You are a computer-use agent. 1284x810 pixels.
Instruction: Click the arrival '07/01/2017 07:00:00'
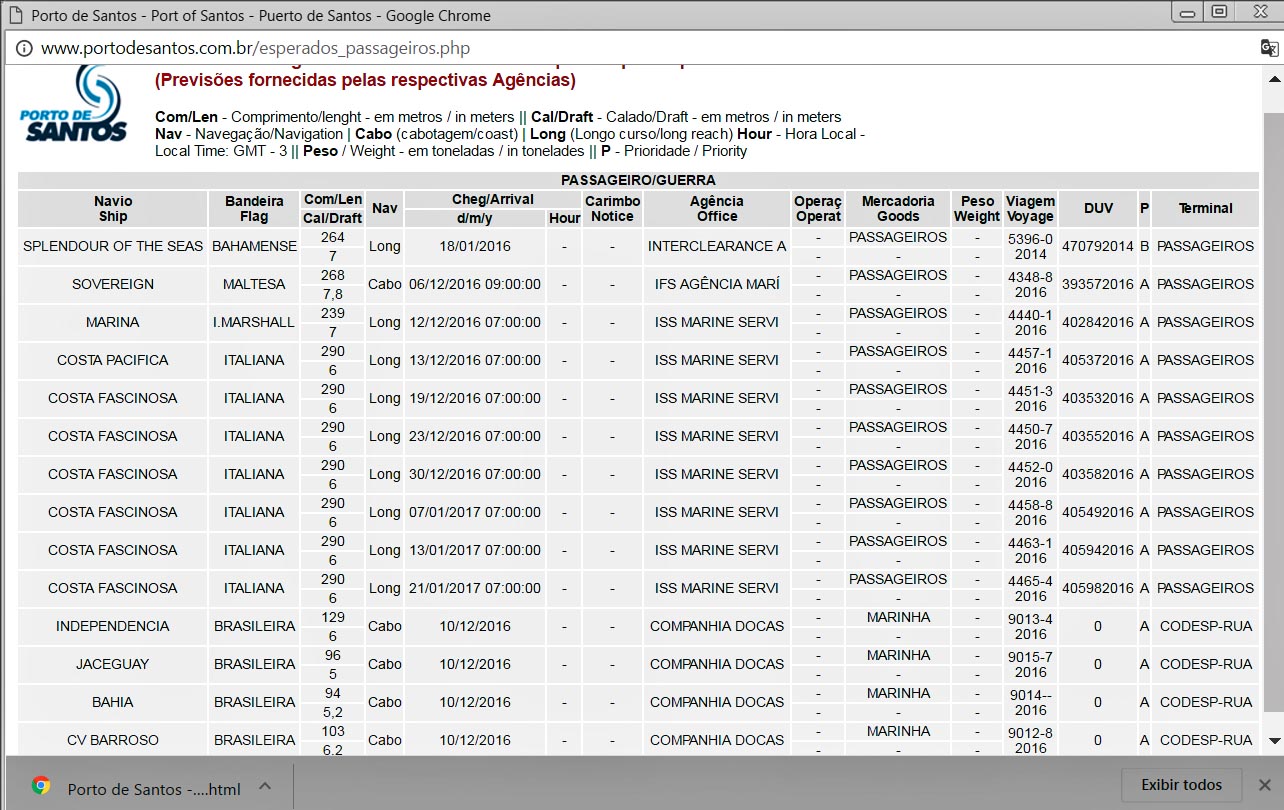coord(475,512)
